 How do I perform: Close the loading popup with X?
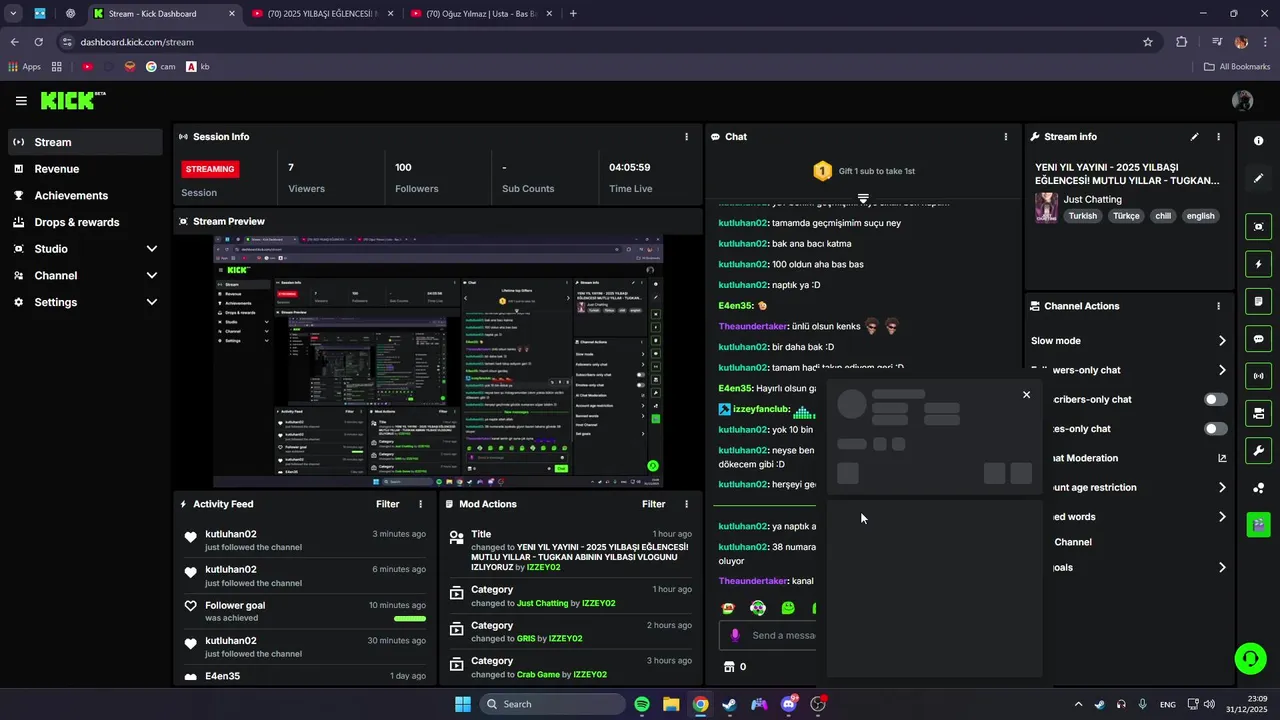click(1026, 395)
